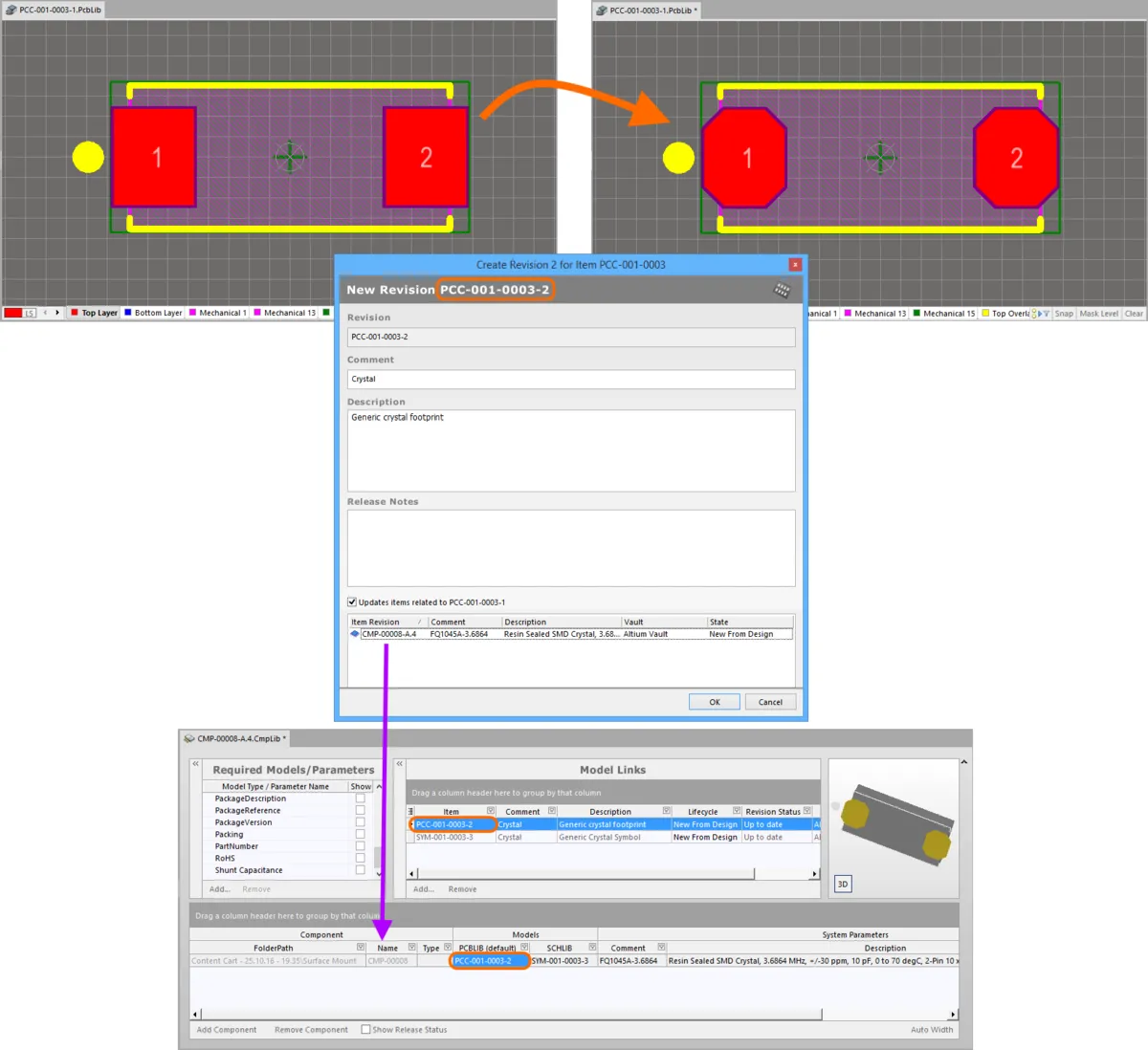
Task: Click the PcbLib document icon on the left tab
Action: tap(11, 10)
